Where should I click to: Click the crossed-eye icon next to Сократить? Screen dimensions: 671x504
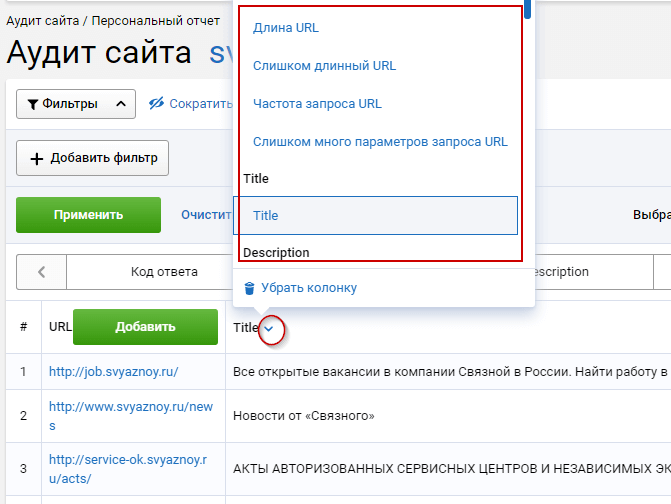156,103
